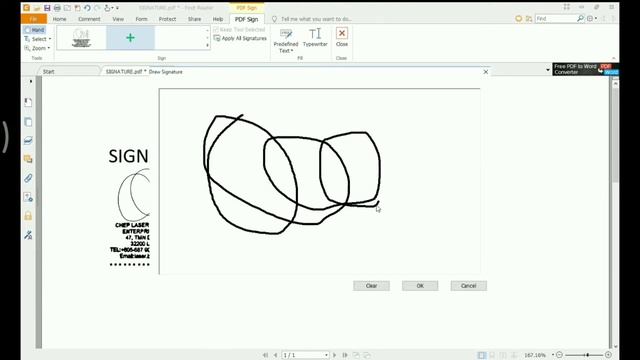Click the Undo arrow icon

point(87,8)
